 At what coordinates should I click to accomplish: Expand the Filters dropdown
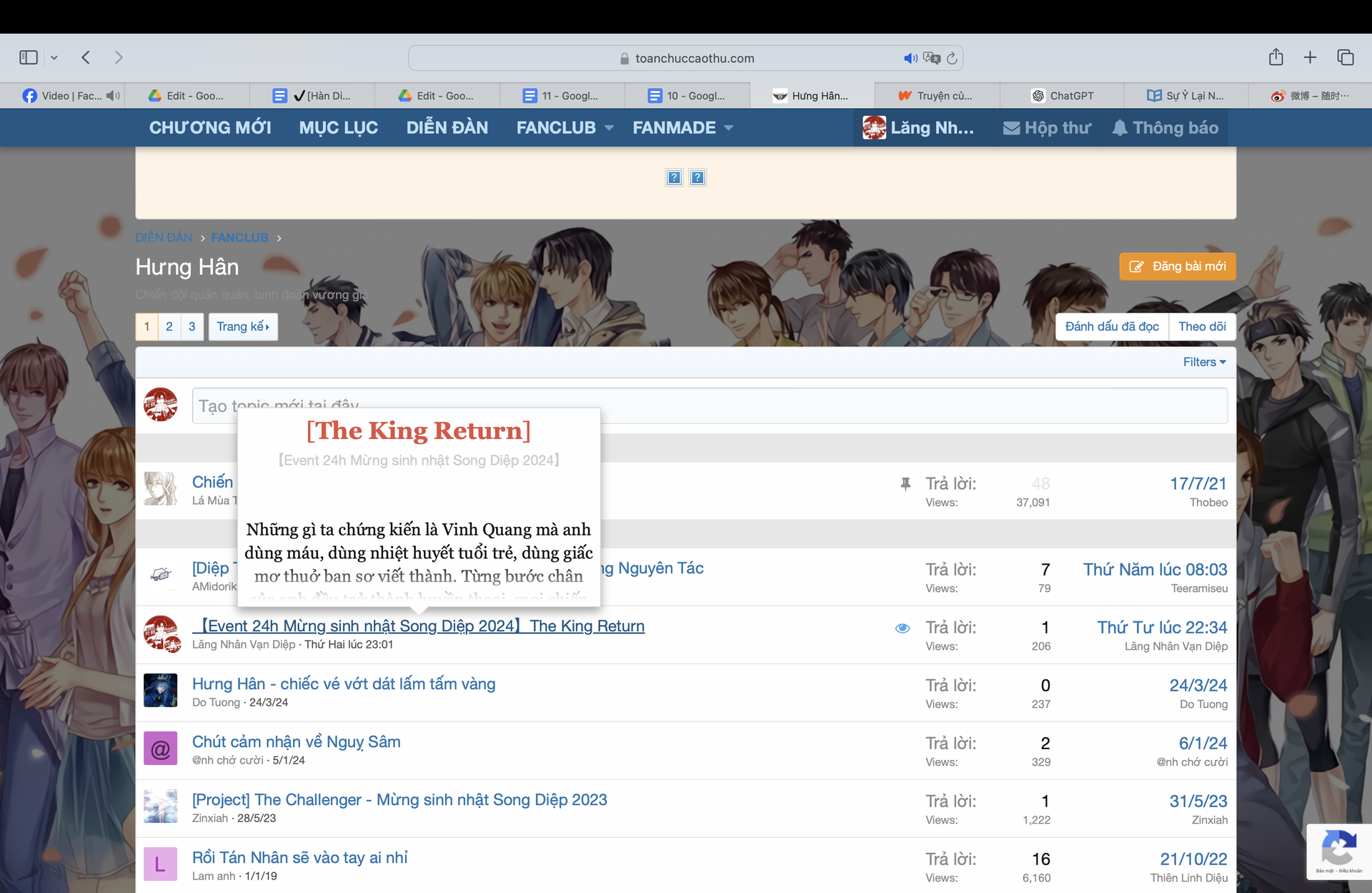click(x=1204, y=362)
